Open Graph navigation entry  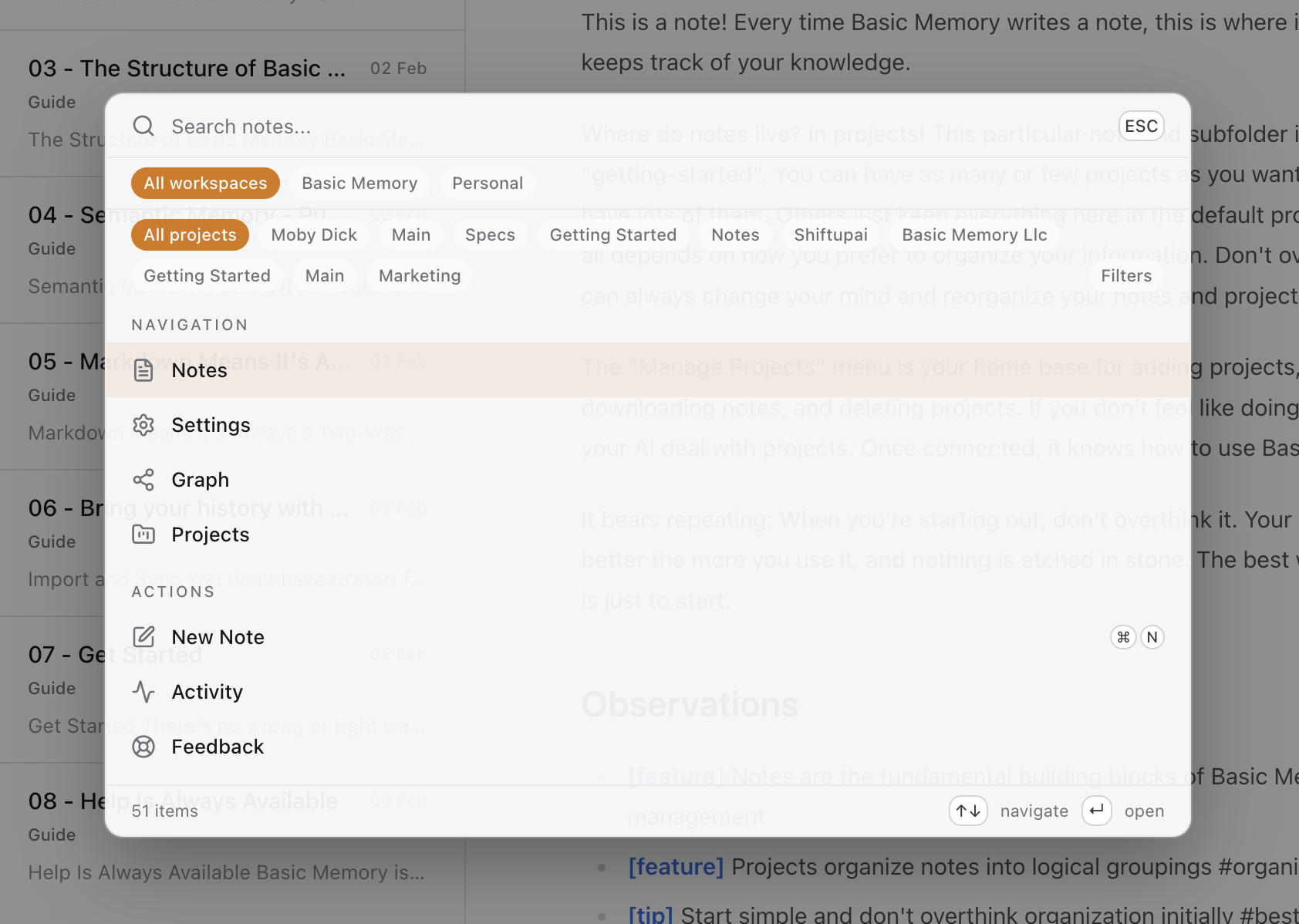[648, 480]
